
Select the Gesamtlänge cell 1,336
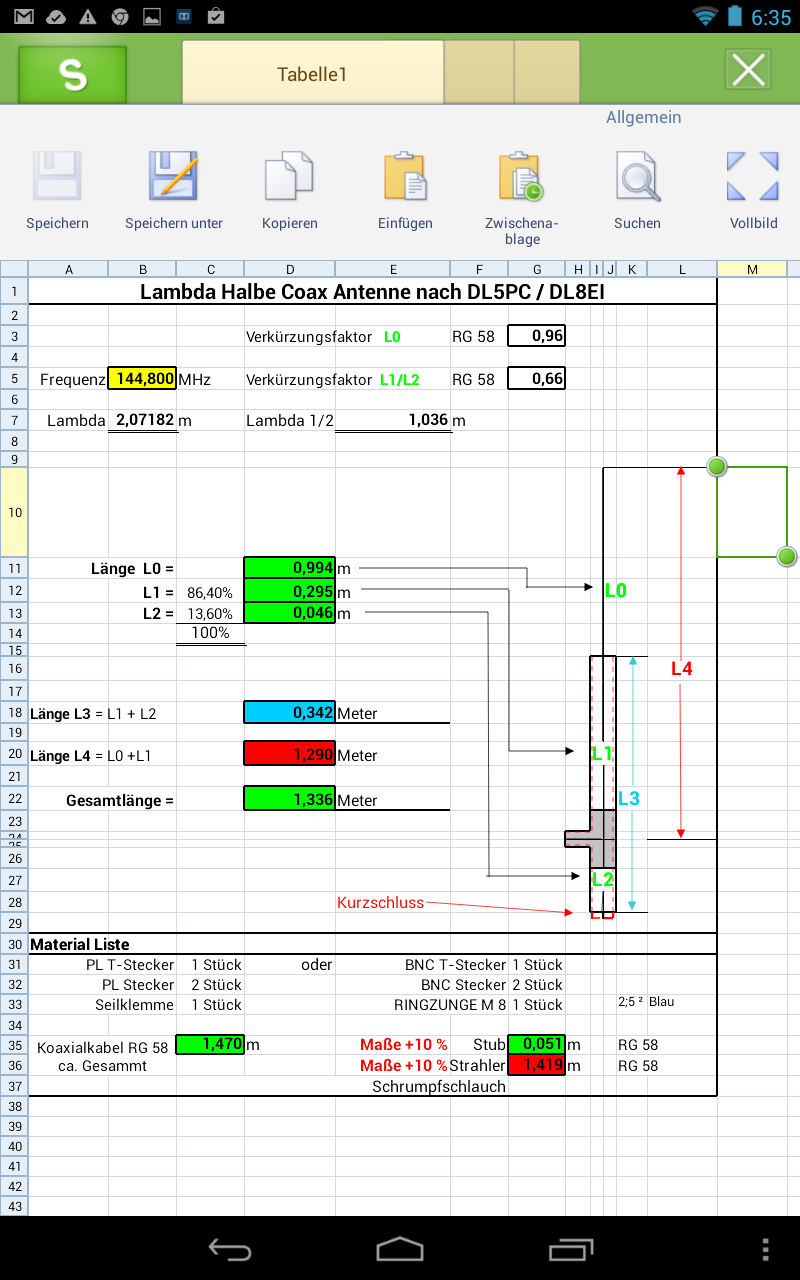pos(289,799)
